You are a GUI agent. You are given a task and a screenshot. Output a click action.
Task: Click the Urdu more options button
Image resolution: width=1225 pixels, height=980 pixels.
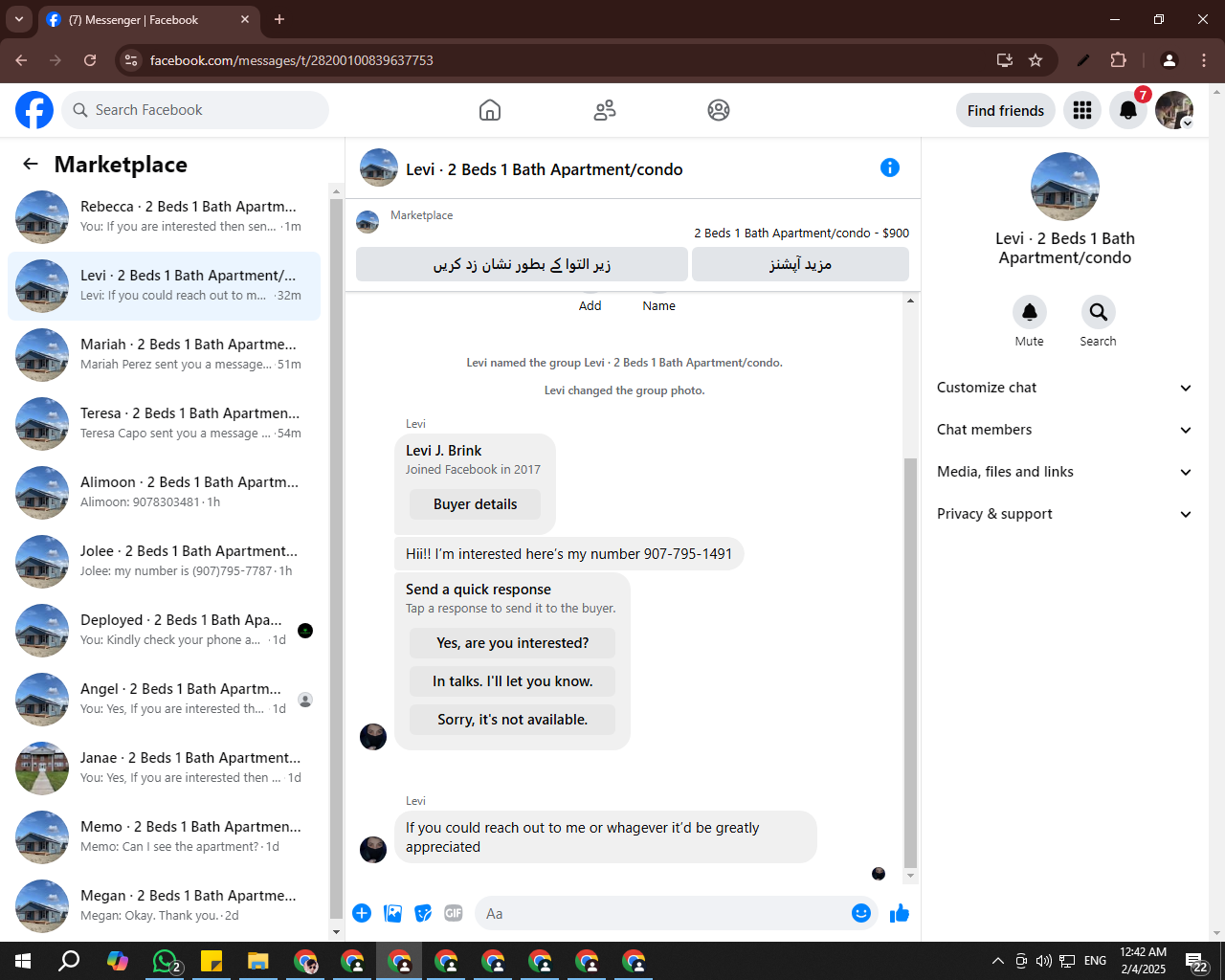tap(800, 264)
